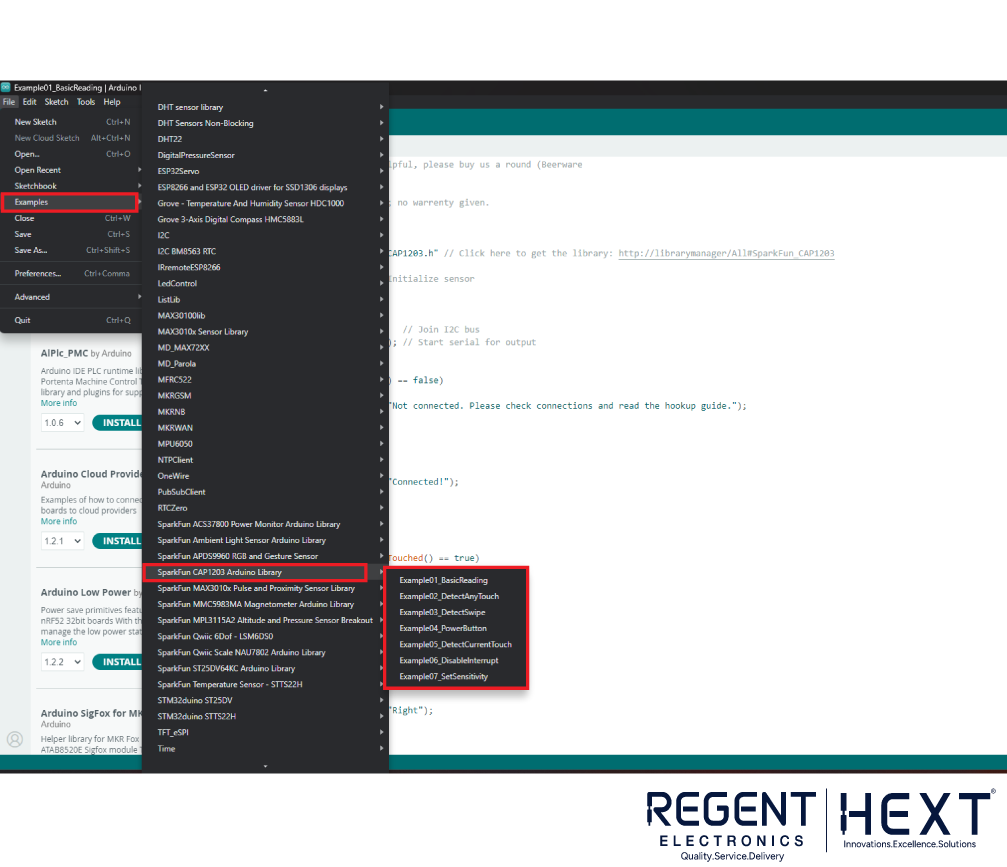Open Example07_SetSensitivity sketch

tap(456, 677)
